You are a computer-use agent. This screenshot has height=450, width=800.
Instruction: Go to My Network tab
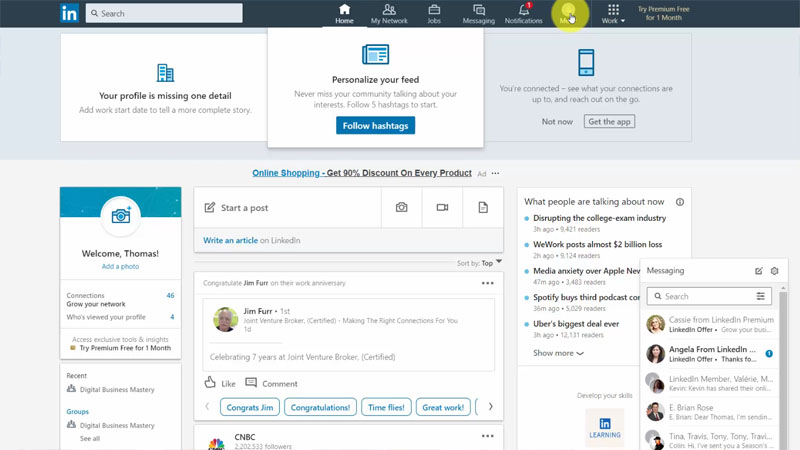point(389,13)
